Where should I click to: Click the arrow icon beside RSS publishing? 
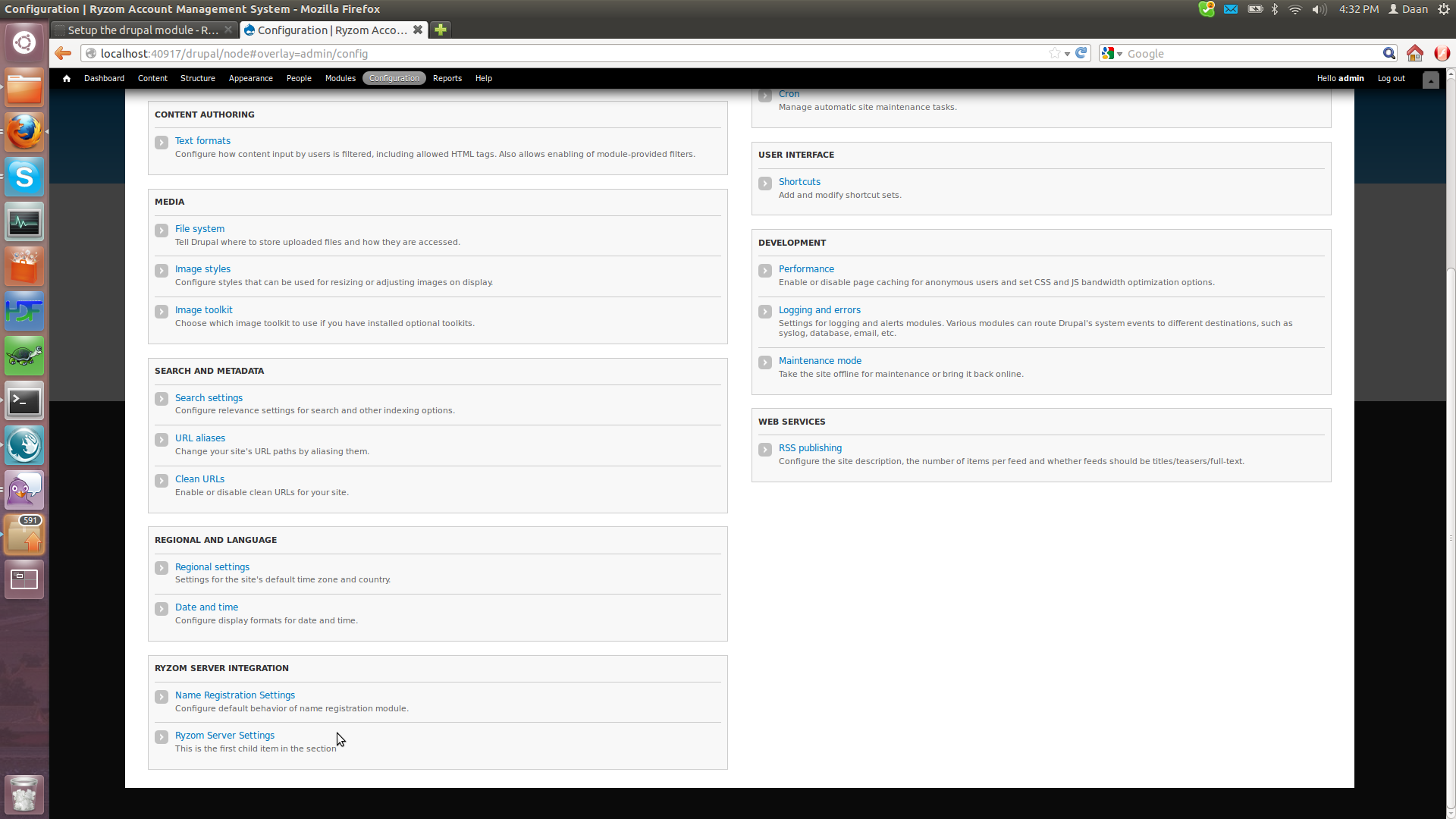tap(765, 450)
